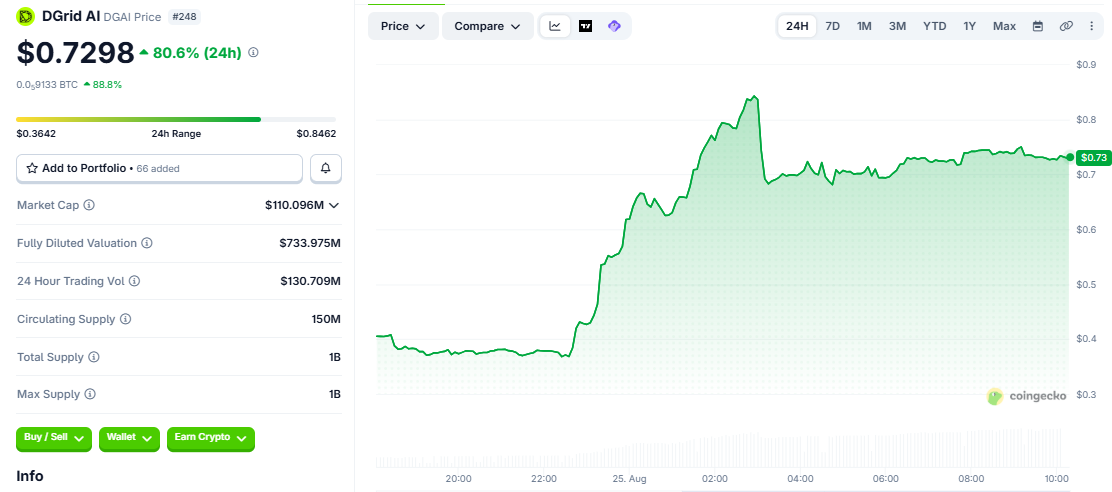
Task: Select the line chart view icon
Action: [555, 26]
